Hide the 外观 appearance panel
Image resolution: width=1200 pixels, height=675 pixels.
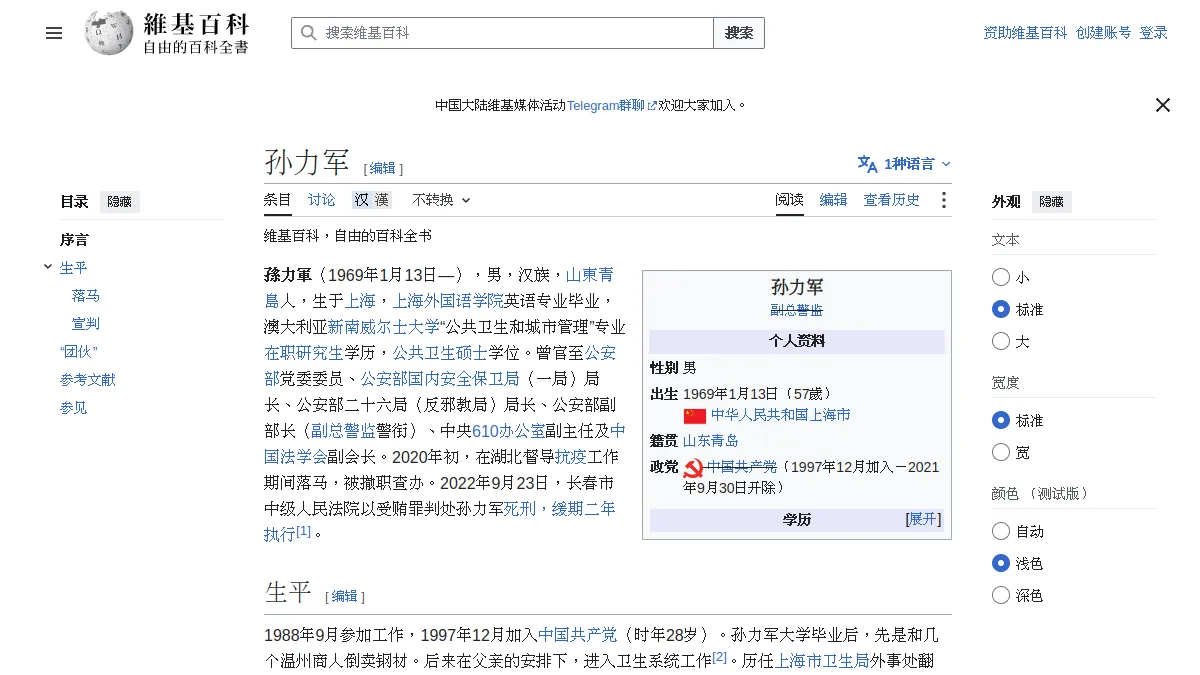[x=1051, y=202]
